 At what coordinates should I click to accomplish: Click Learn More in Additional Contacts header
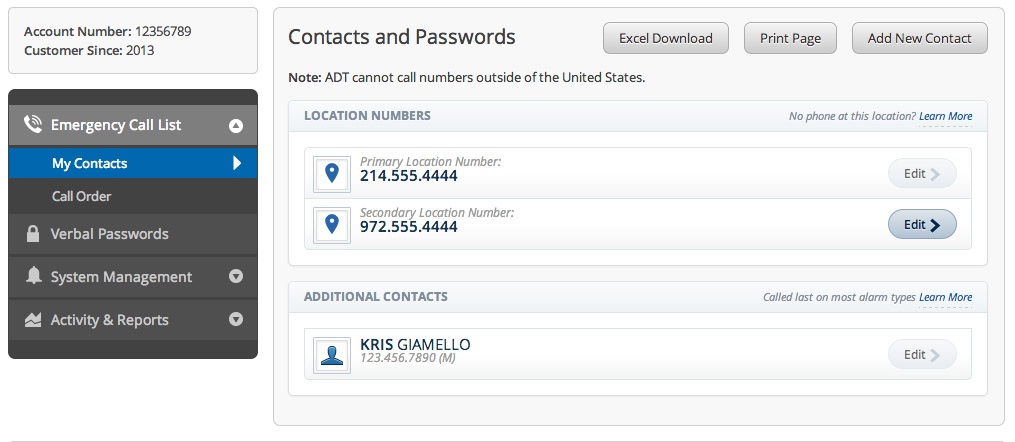point(945,297)
